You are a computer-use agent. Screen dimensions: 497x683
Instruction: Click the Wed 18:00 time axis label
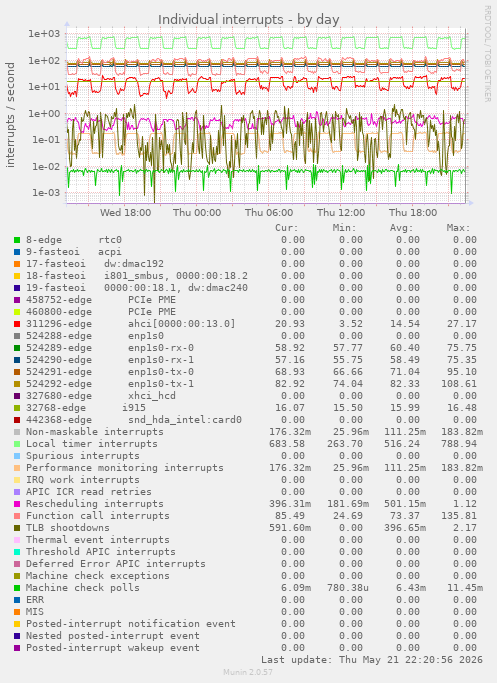pyautogui.click(x=125, y=213)
